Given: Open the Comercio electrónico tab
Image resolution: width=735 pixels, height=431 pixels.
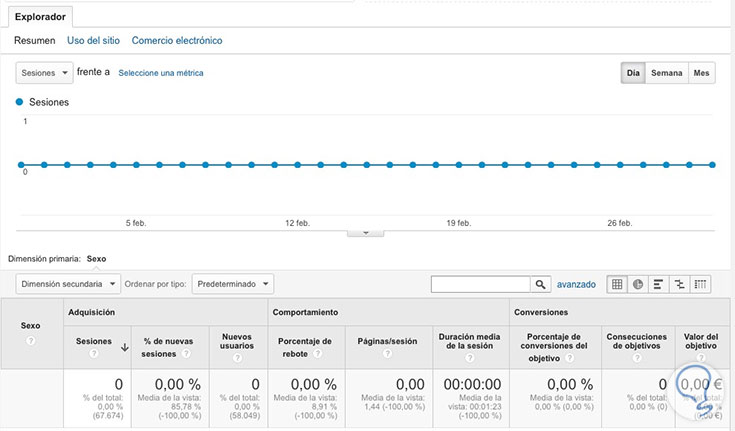Looking at the screenshot, I should [x=177, y=41].
